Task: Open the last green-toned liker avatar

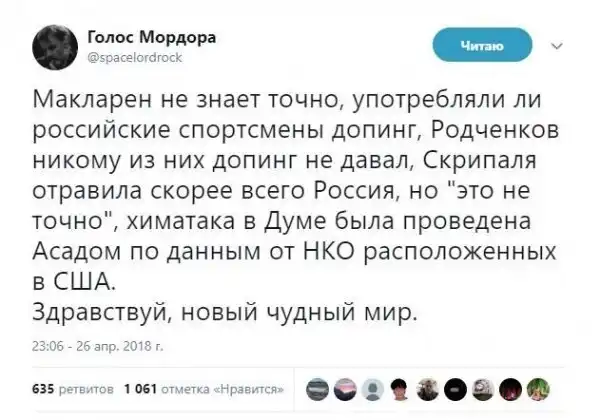Action: (537, 387)
